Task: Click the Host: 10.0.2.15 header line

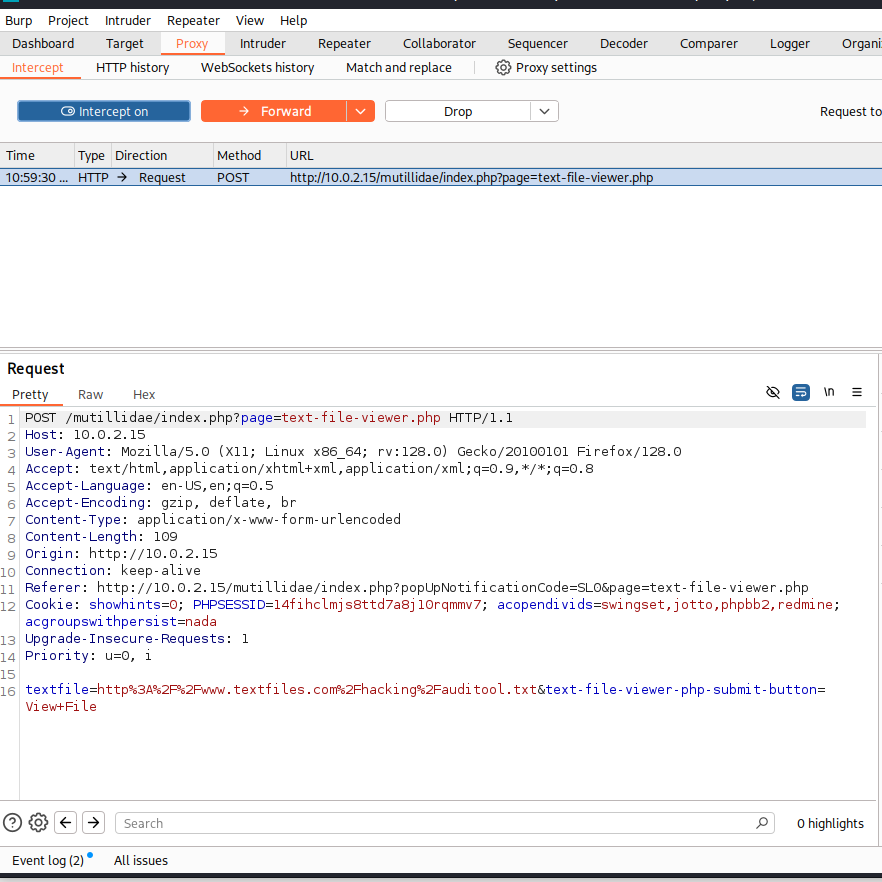Action: (85, 435)
